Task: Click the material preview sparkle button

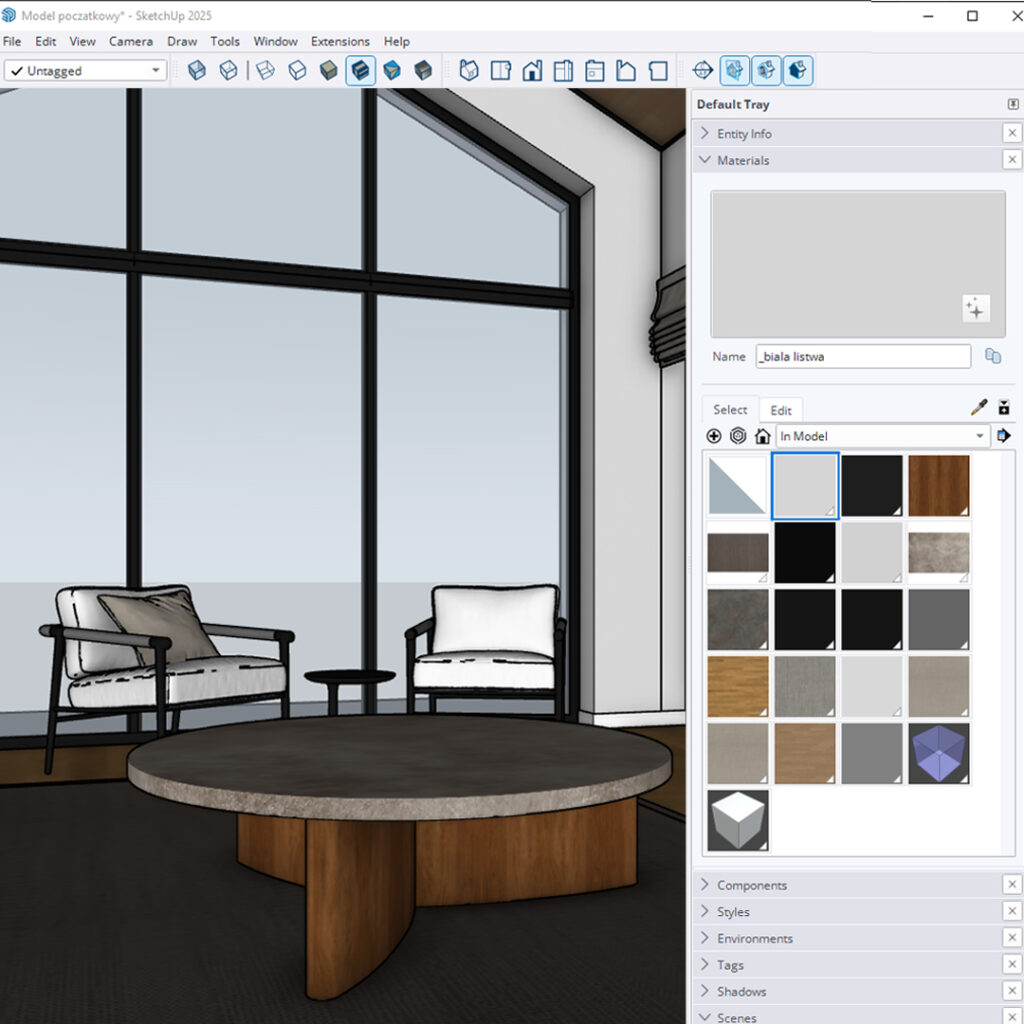Action: coord(975,309)
